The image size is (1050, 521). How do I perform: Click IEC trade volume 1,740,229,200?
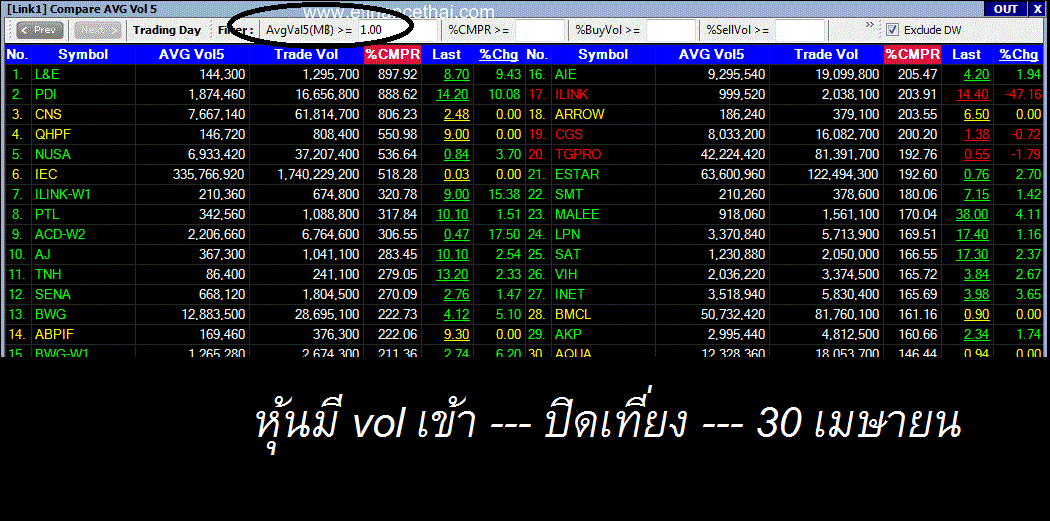pos(319,174)
